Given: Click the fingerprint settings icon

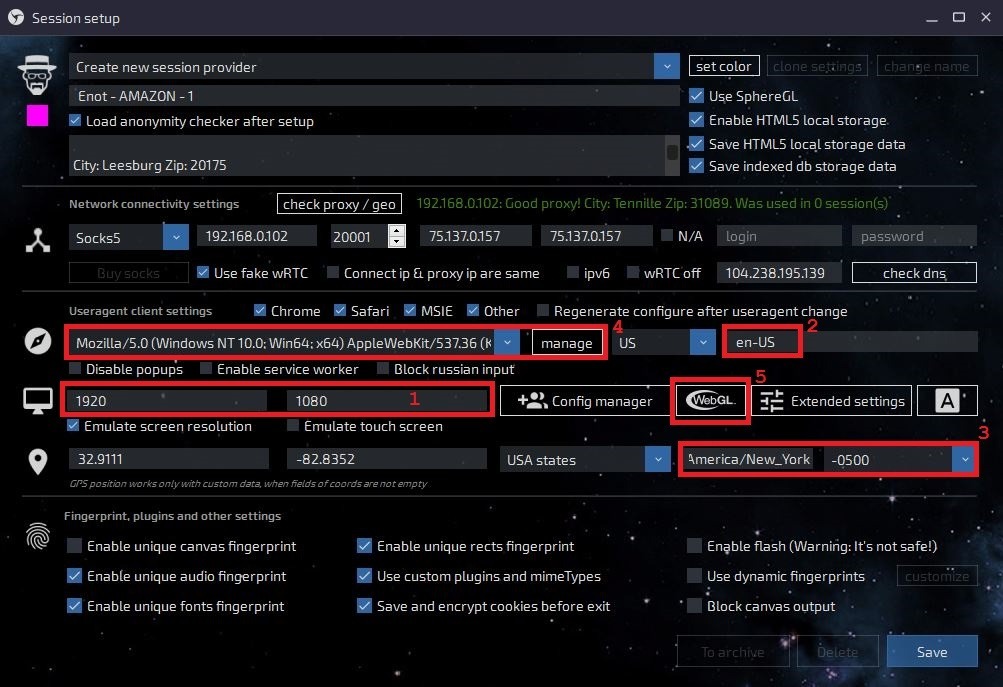Looking at the screenshot, I should pyautogui.click(x=38, y=536).
